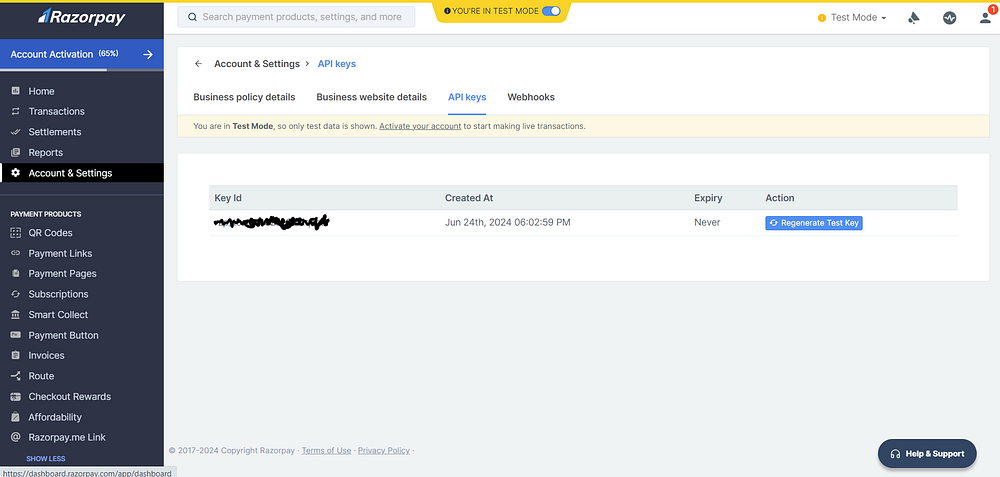Click the headset icon in Help & Support
Viewport: 1000px width, 477px height.
coord(895,454)
